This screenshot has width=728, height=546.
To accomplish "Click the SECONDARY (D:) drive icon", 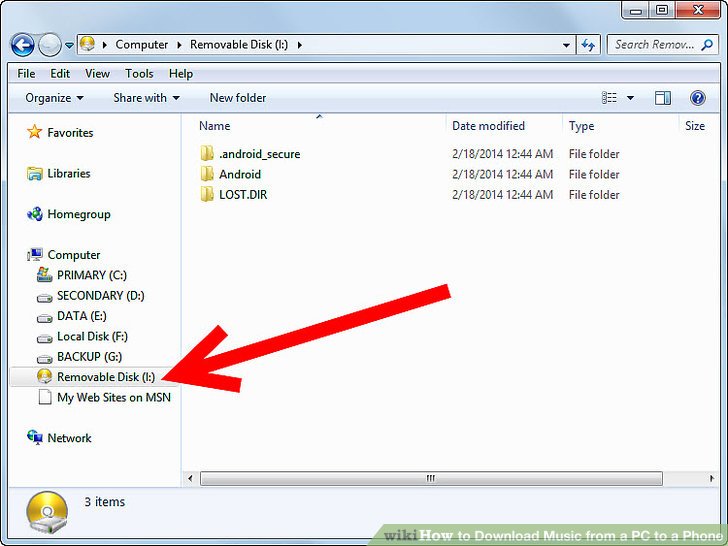I will coord(45,298).
